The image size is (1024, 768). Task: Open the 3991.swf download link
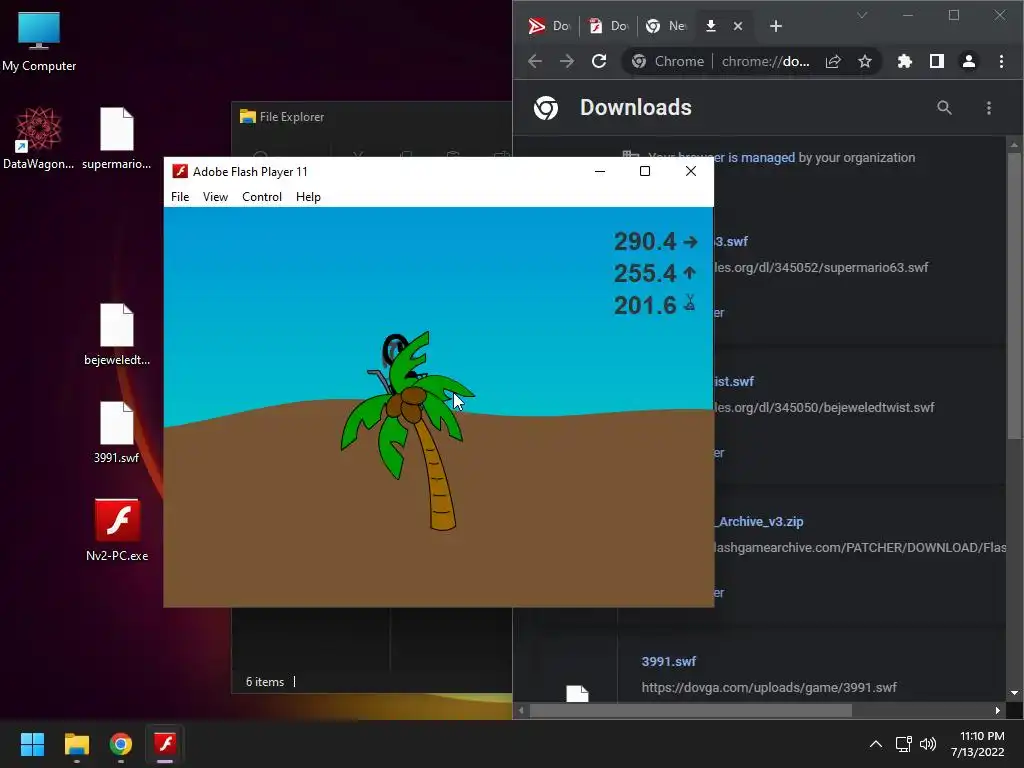click(x=669, y=661)
